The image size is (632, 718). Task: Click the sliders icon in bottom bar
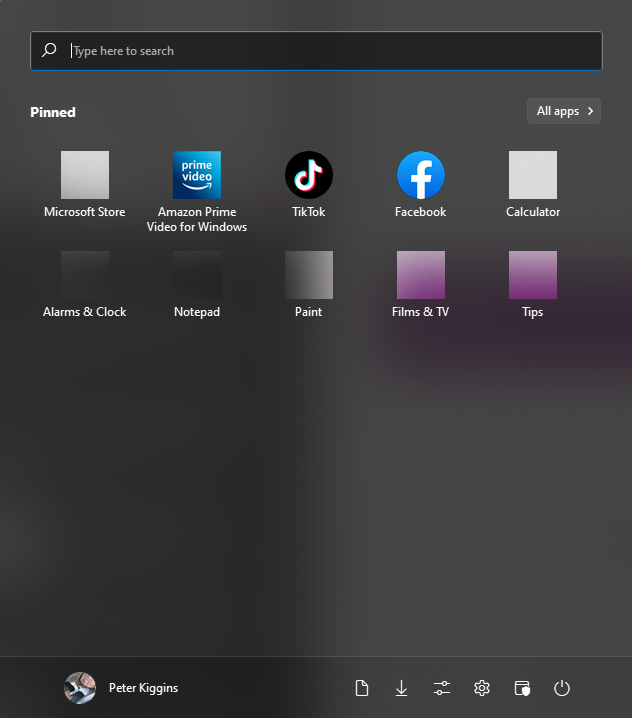point(442,688)
